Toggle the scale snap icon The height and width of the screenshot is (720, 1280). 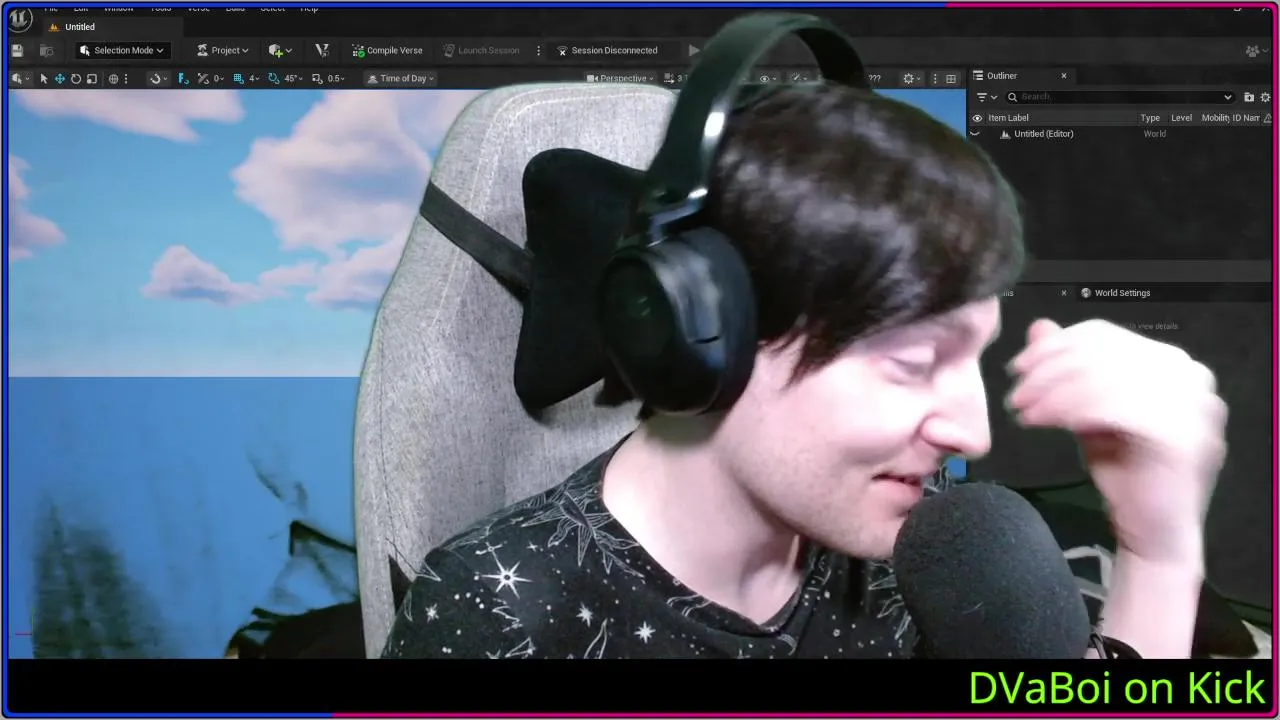[x=317, y=78]
